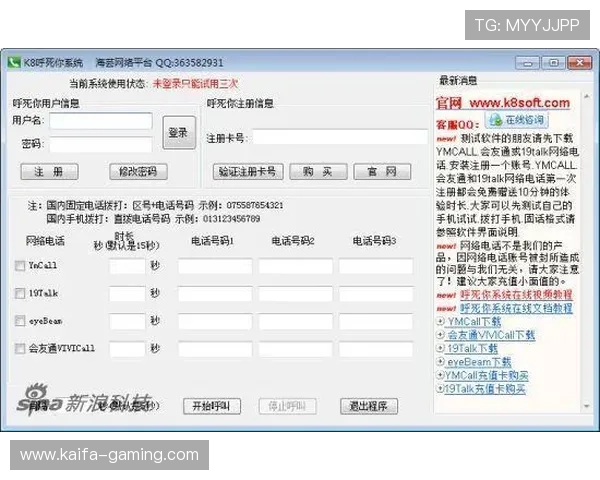Check the 会友通VIVICall option

(x=20, y=348)
